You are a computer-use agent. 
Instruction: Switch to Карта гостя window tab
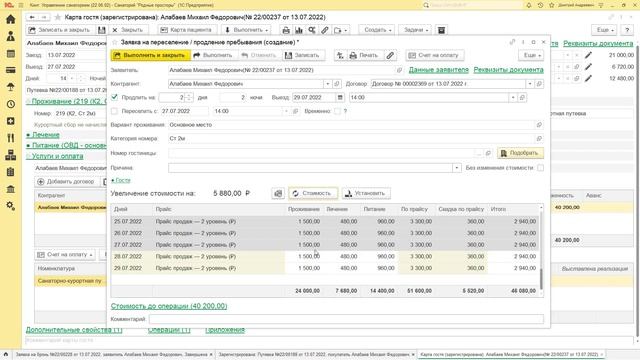click(512, 355)
